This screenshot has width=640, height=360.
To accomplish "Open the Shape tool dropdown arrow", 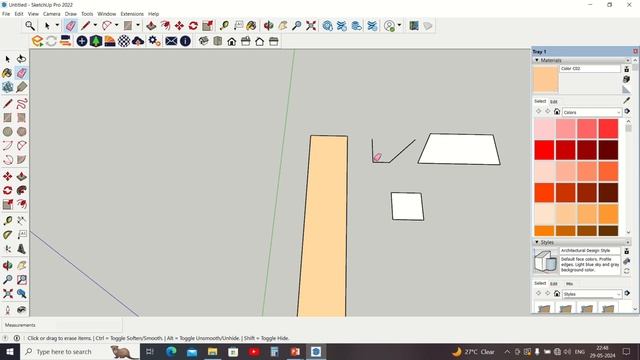I will pos(138,25).
